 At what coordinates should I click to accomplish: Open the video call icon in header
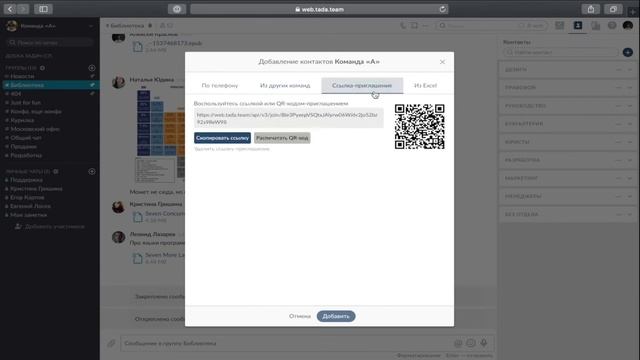[414, 26]
